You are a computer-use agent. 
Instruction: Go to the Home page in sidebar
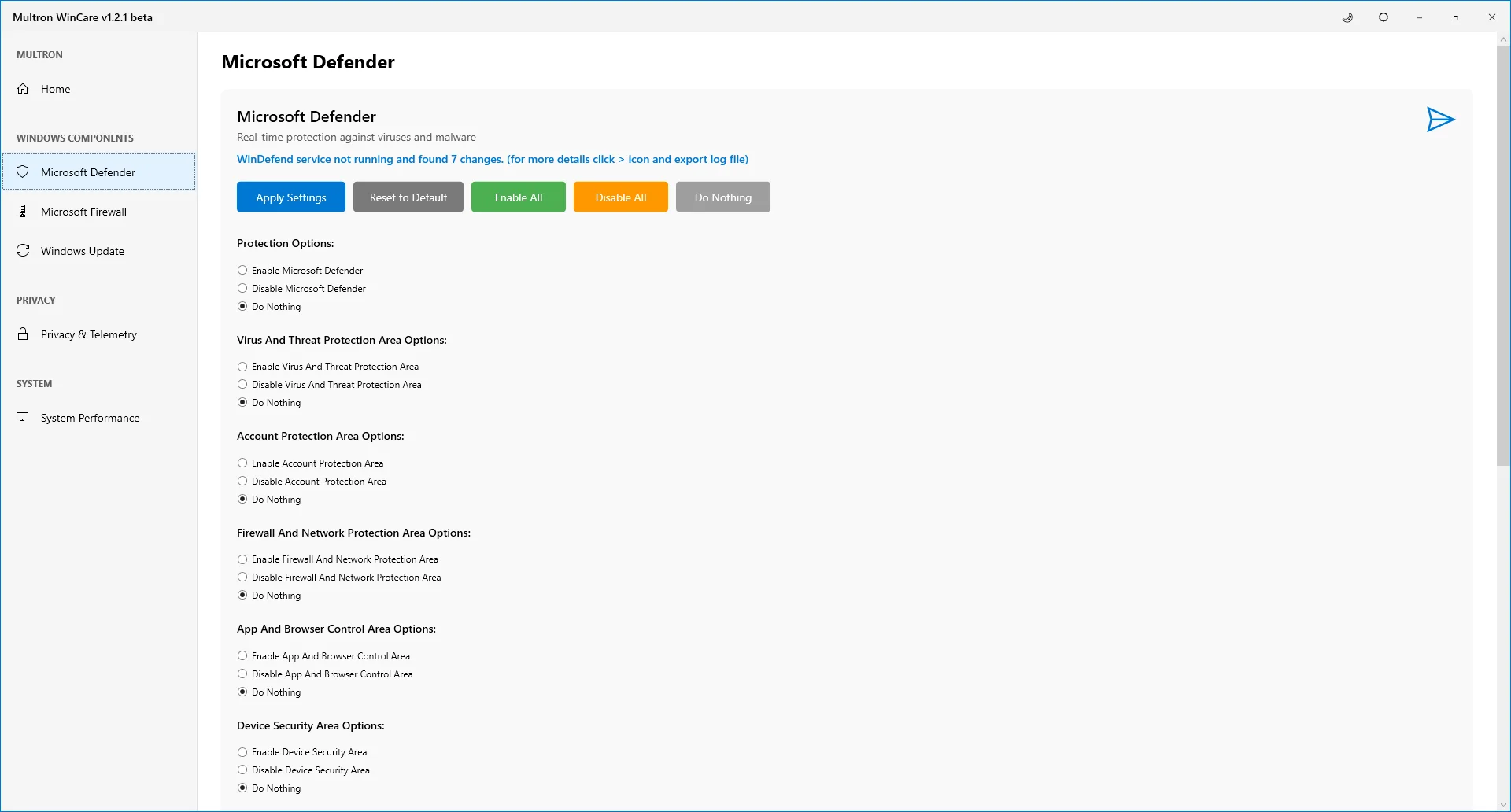pyautogui.click(x=99, y=89)
